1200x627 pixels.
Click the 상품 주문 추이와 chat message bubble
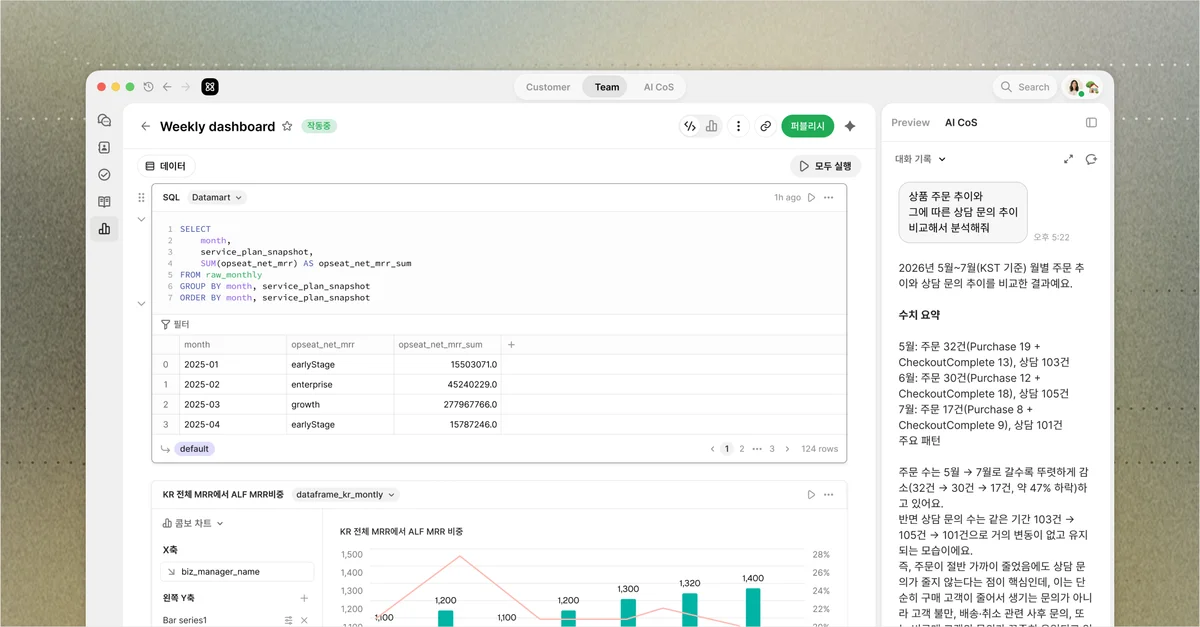pyautogui.click(x=962, y=212)
